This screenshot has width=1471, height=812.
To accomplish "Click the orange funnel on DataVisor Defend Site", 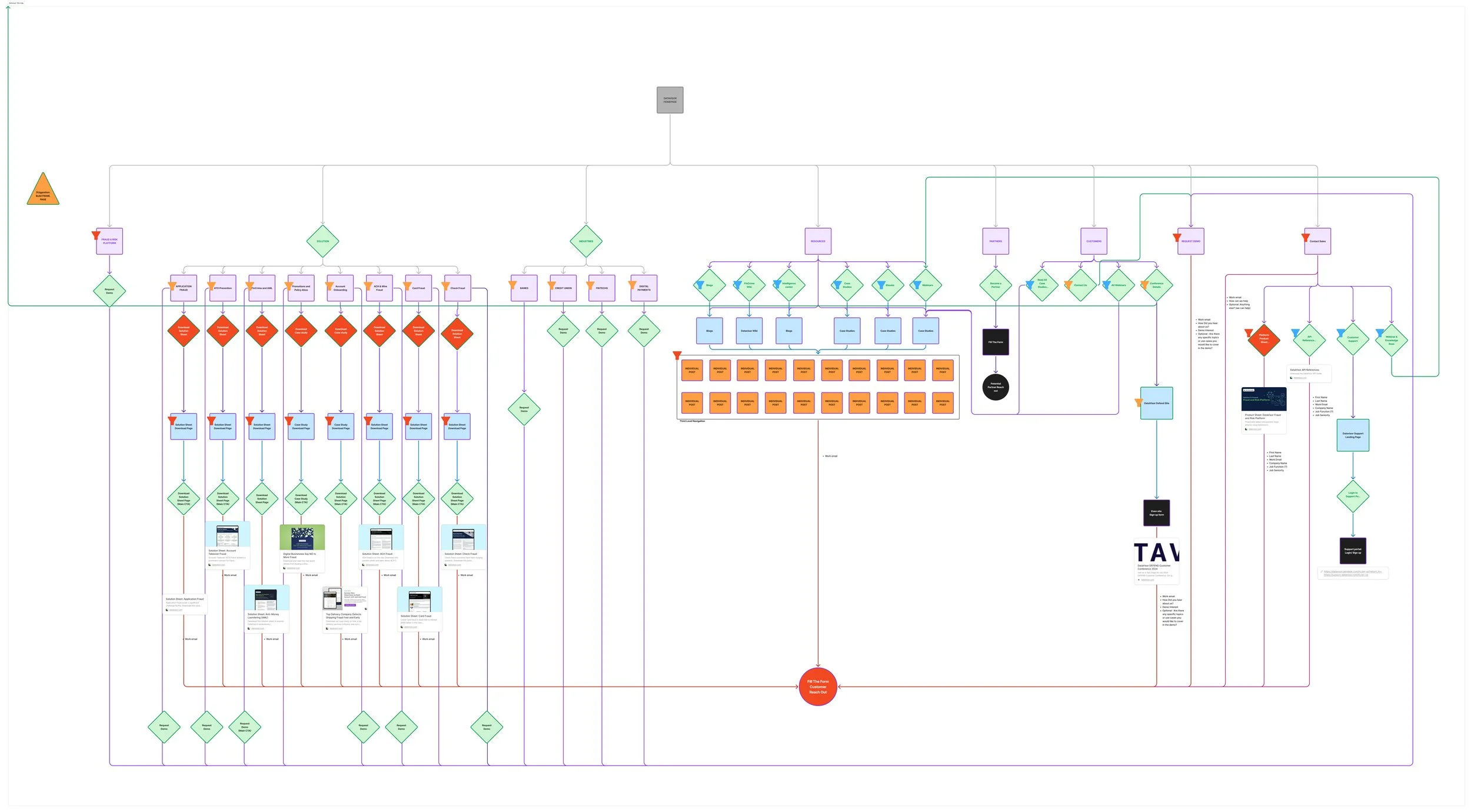I will 1139,403.
